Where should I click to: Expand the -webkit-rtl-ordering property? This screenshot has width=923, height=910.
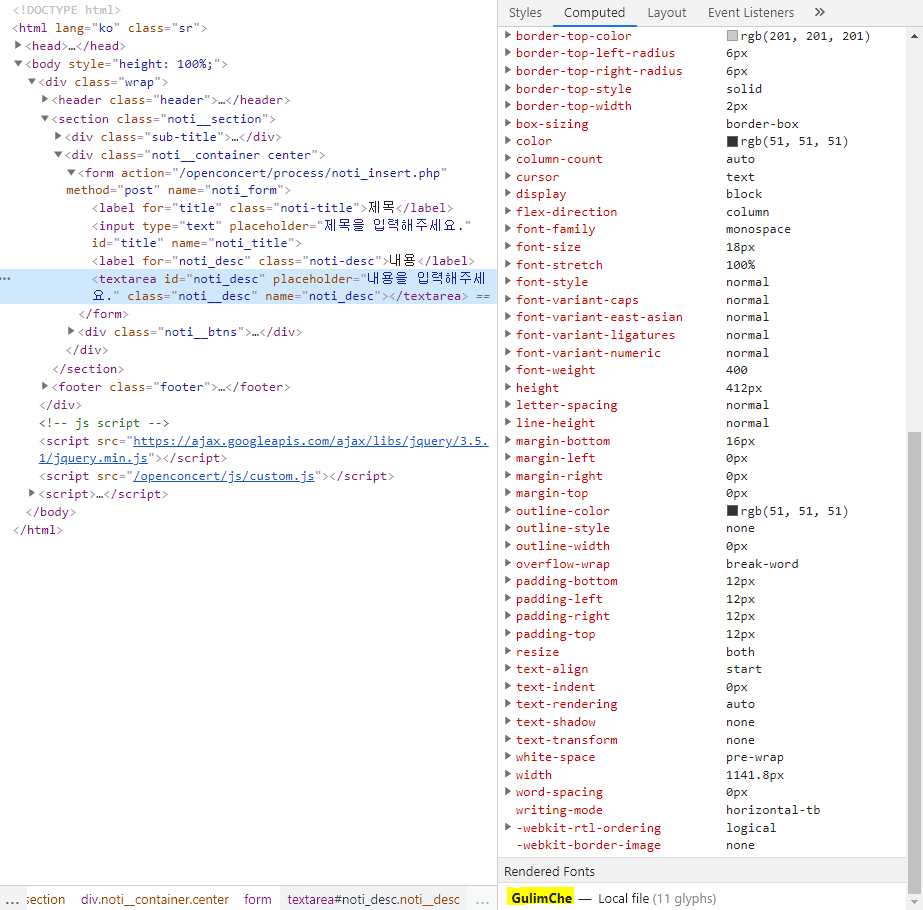[x=507, y=826]
